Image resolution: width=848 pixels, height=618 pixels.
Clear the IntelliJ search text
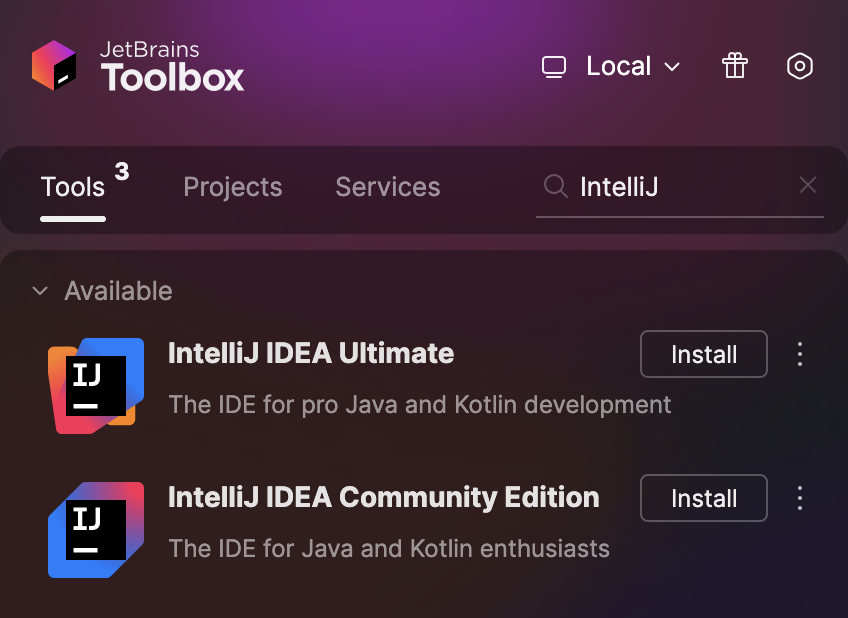[807, 185]
